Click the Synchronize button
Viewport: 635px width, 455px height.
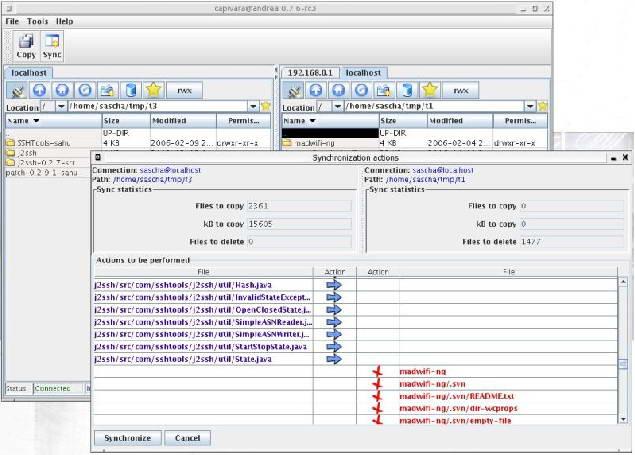[x=128, y=438]
